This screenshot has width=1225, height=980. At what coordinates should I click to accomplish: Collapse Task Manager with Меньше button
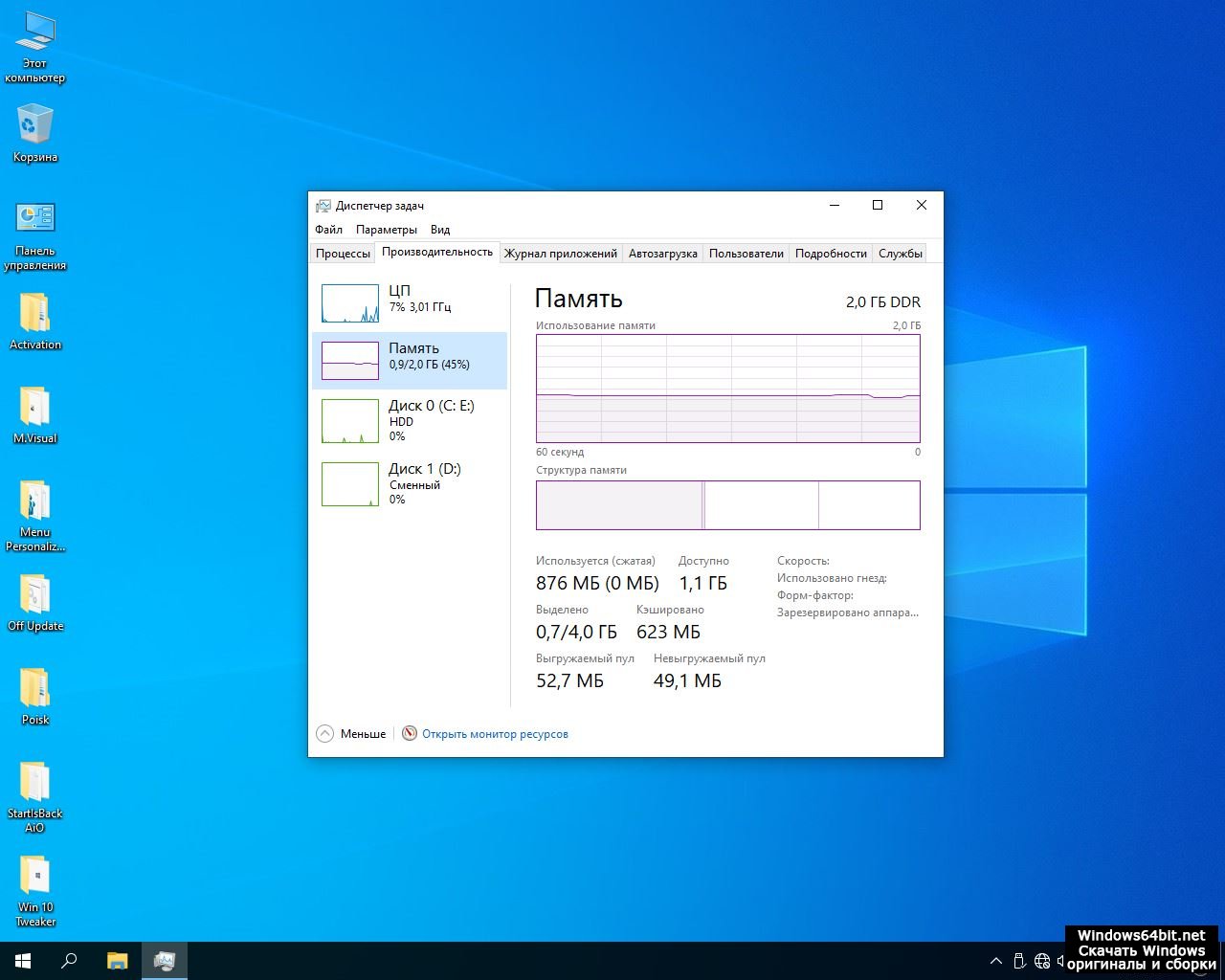(x=351, y=734)
